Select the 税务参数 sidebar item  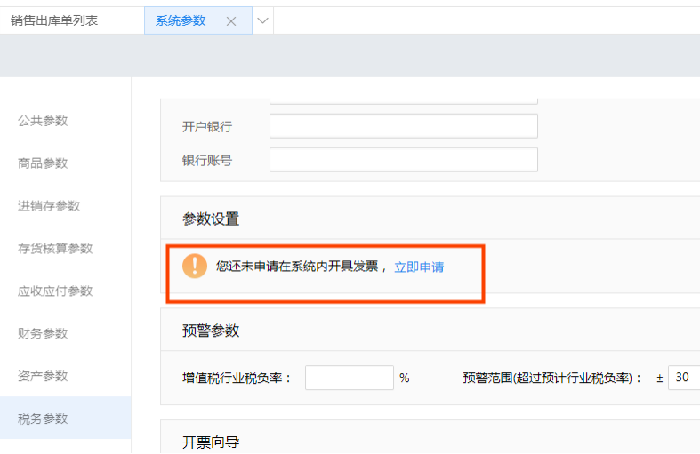click(43, 418)
